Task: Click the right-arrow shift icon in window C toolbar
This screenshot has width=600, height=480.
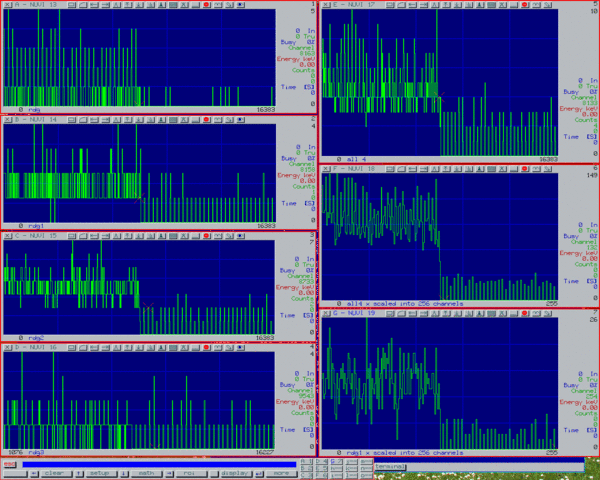Action: [x=105, y=236]
